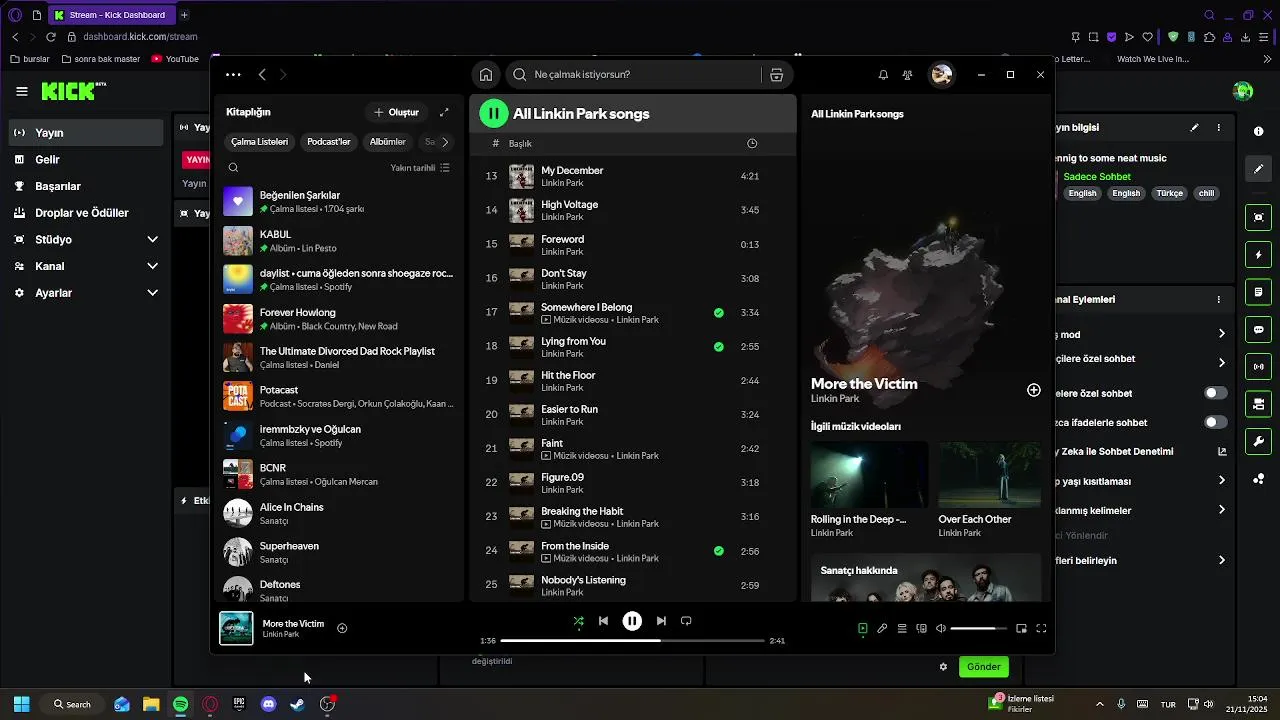
Task: Toggle shuffle in player bar
Action: [578, 621]
